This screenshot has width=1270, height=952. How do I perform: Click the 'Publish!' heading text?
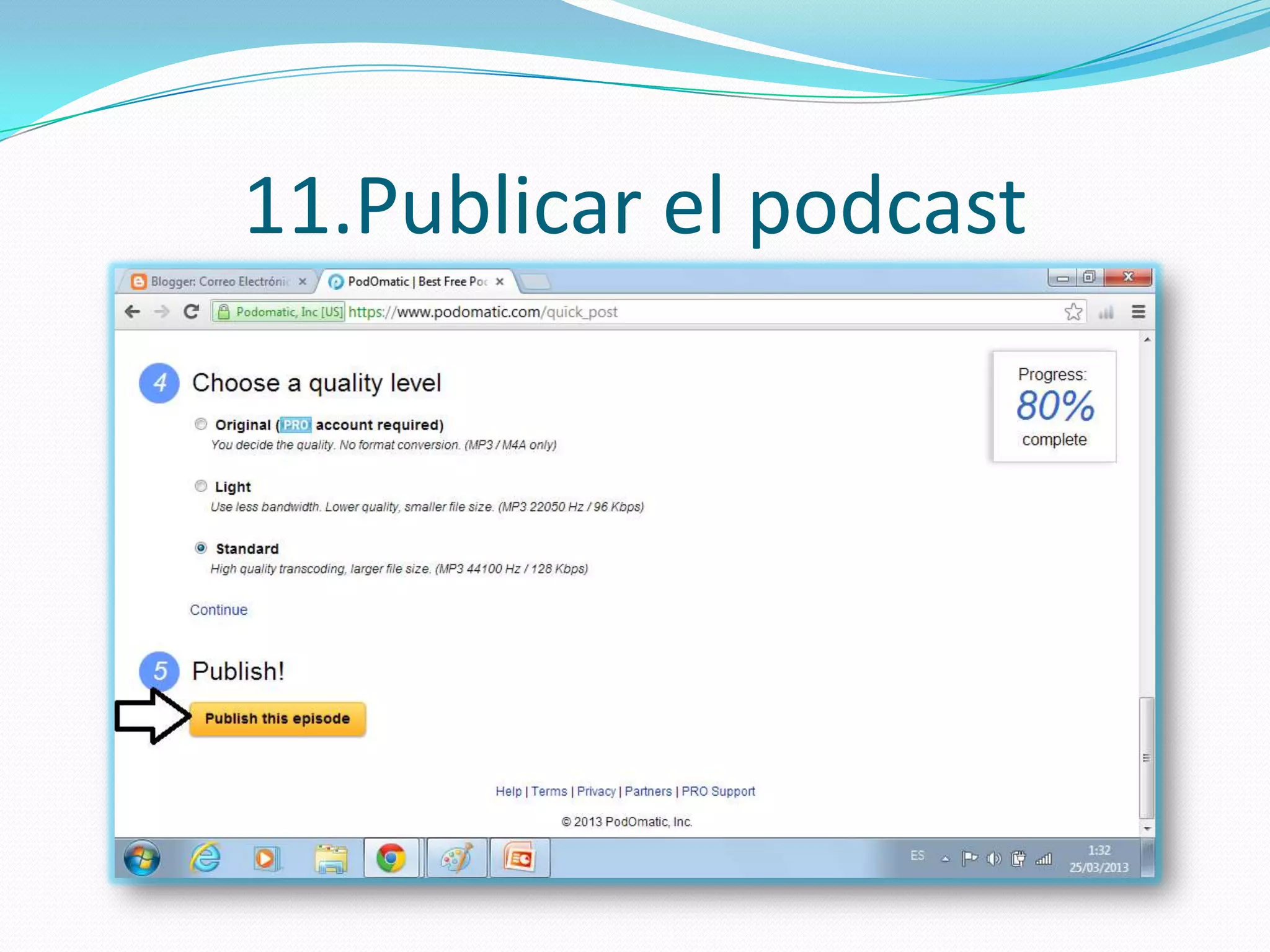[238, 671]
